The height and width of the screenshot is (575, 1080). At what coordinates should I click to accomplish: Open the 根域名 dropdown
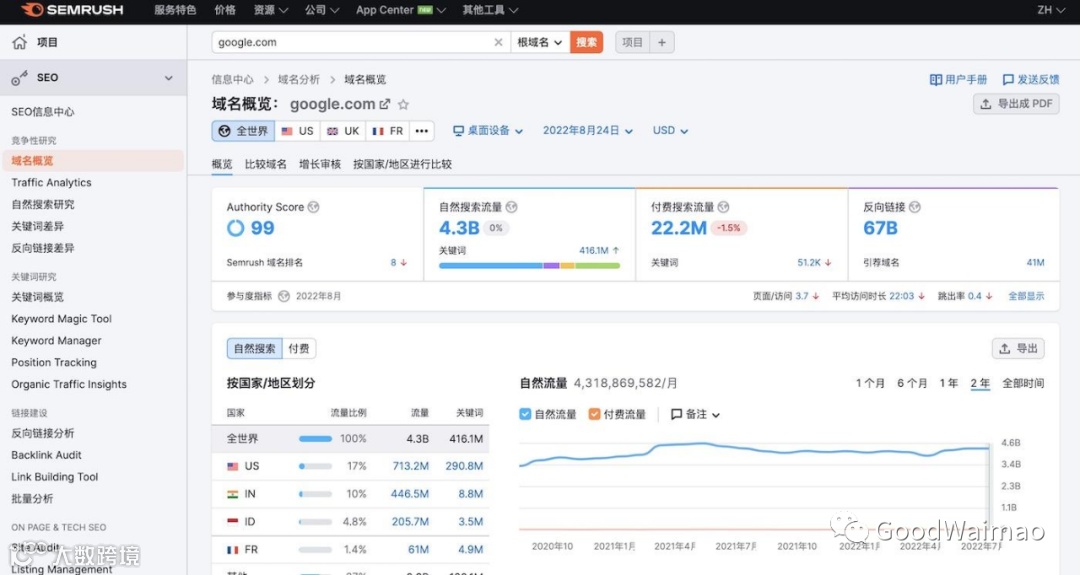[539, 42]
